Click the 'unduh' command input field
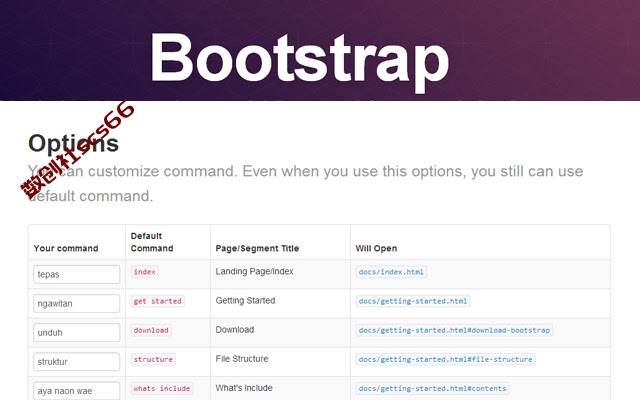This screenshot has height=400, width=640. 77,333
